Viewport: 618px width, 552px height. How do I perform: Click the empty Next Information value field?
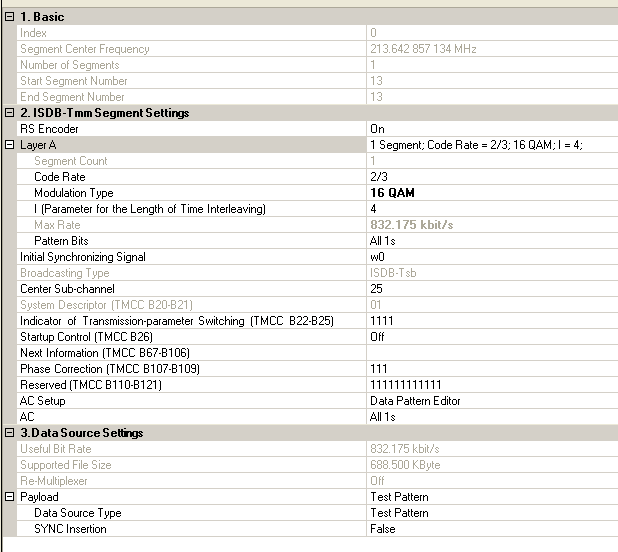(490, 353)
